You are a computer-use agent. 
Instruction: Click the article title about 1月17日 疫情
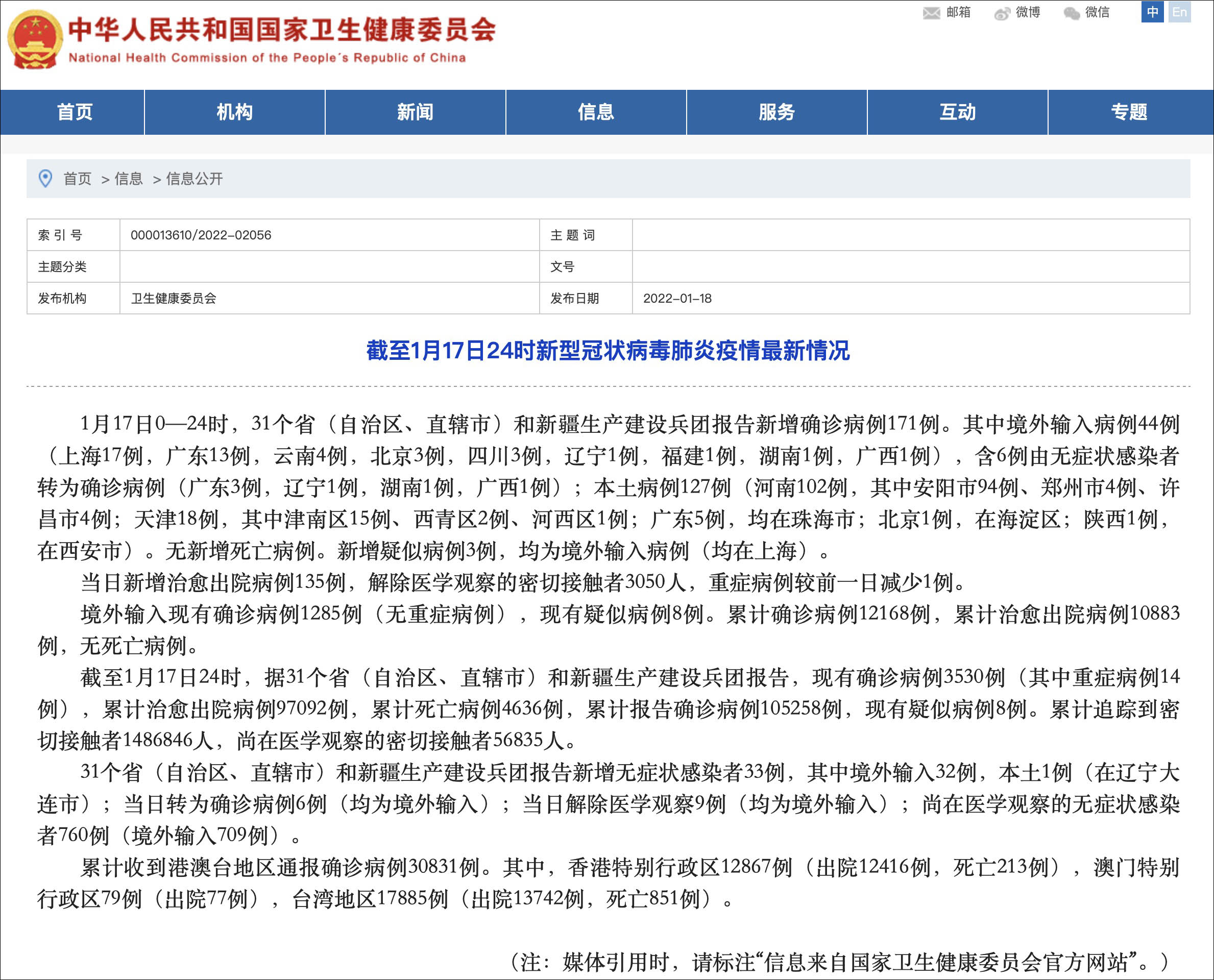tap(608, 351)
